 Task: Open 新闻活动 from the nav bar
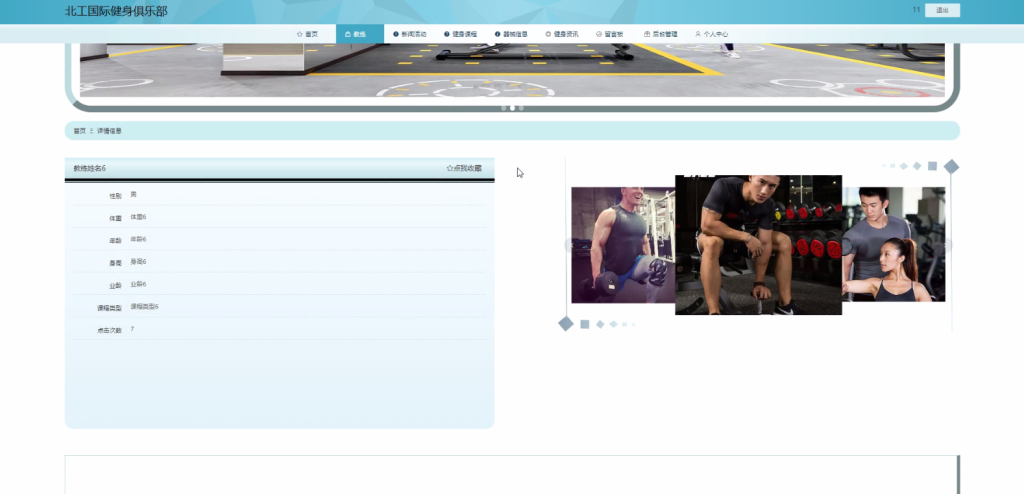click(x=409, y=34)
